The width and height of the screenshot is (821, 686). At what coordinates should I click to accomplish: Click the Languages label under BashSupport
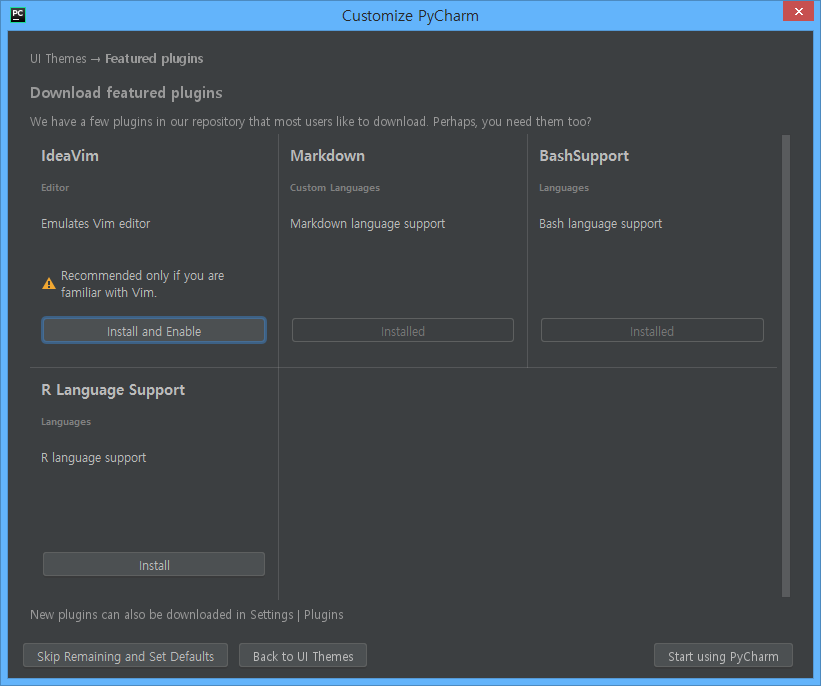point(564,188)
